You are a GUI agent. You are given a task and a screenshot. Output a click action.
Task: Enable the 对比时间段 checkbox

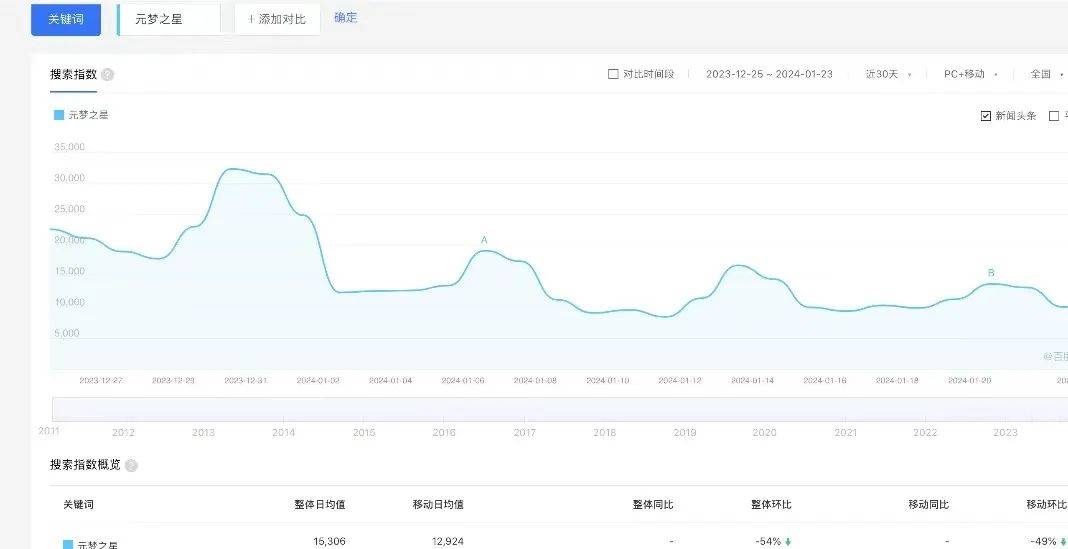[x=613, y=74]
